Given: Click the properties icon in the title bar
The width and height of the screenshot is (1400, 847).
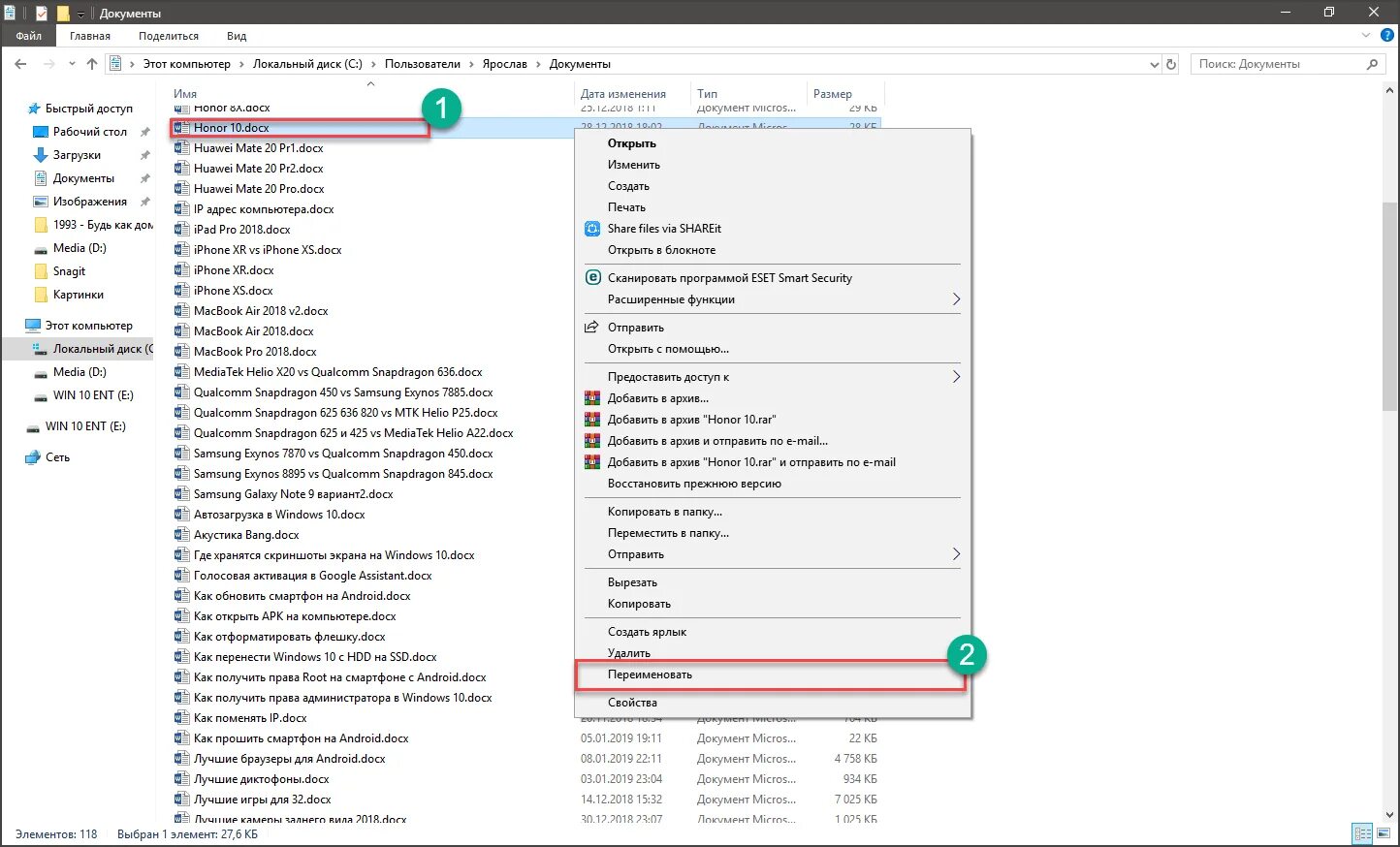Looking at the screenshot, I should point(41,14).
